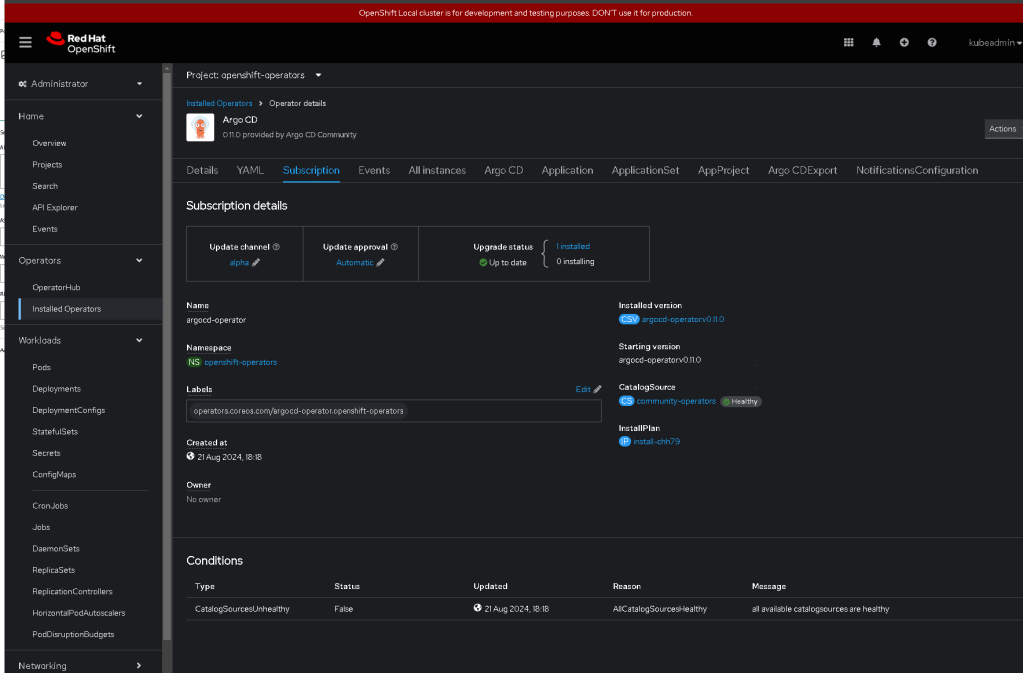
Task: Click the sidebar vertical scrollbar
Action: click(167, 355)
